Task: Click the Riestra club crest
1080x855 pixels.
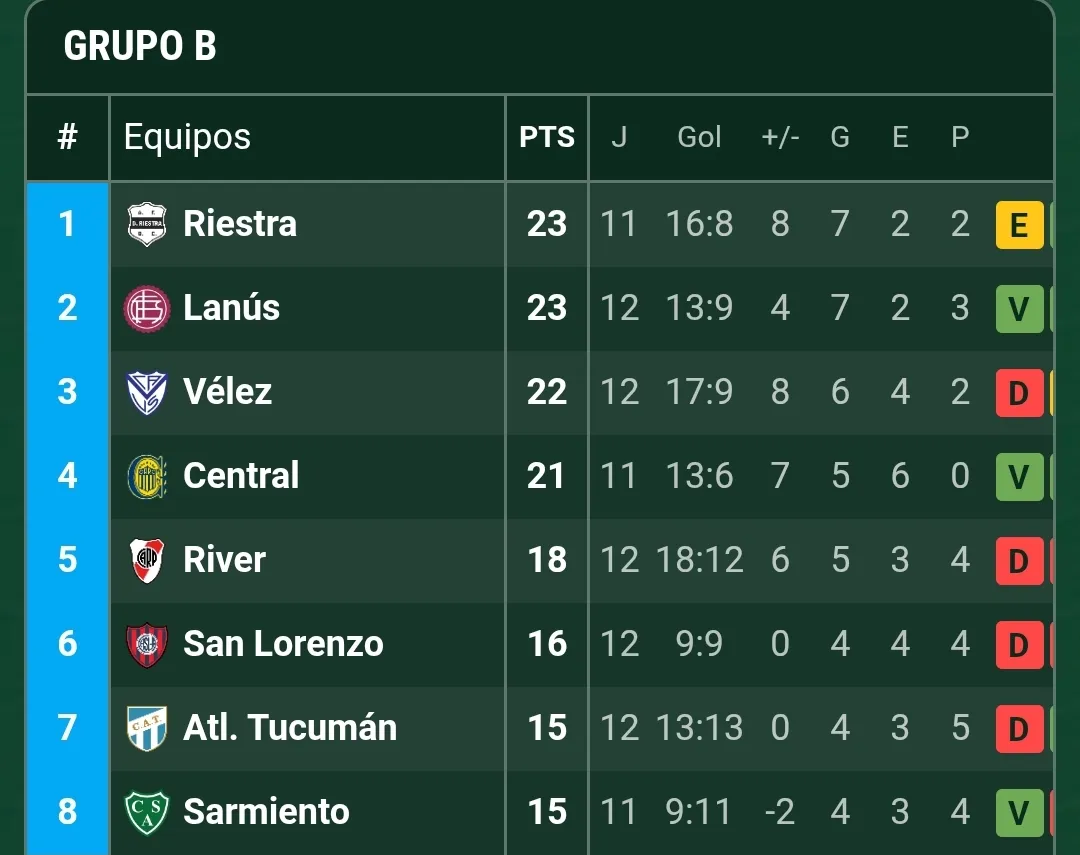Action: pos(146,224)
